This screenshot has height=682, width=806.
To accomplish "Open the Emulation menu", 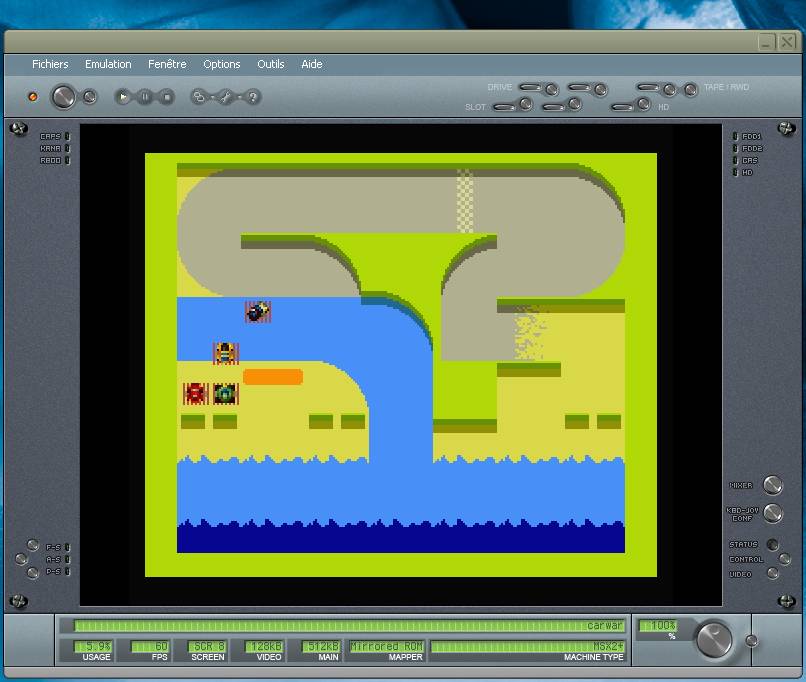I will (x=108, y=64).
